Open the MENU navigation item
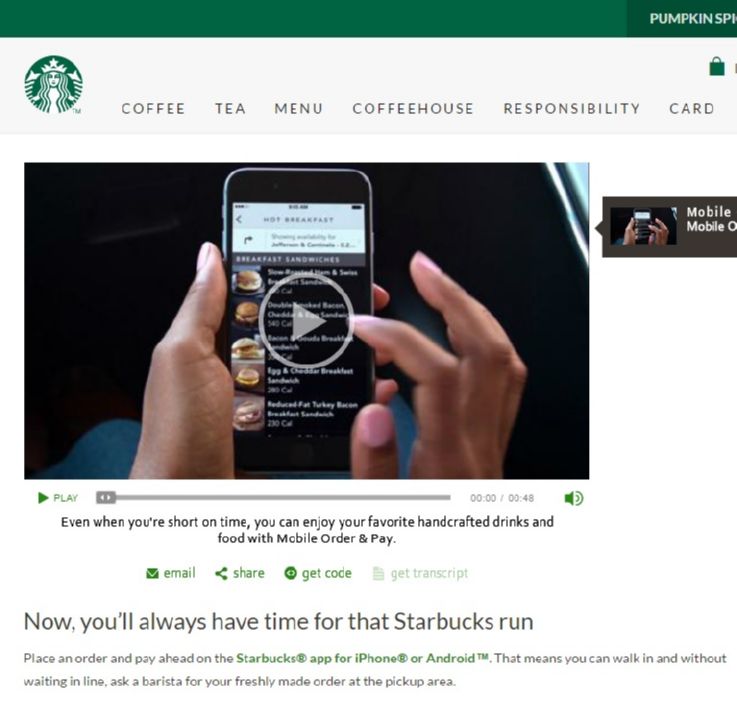The image size is (737, 709). point(299,109)
